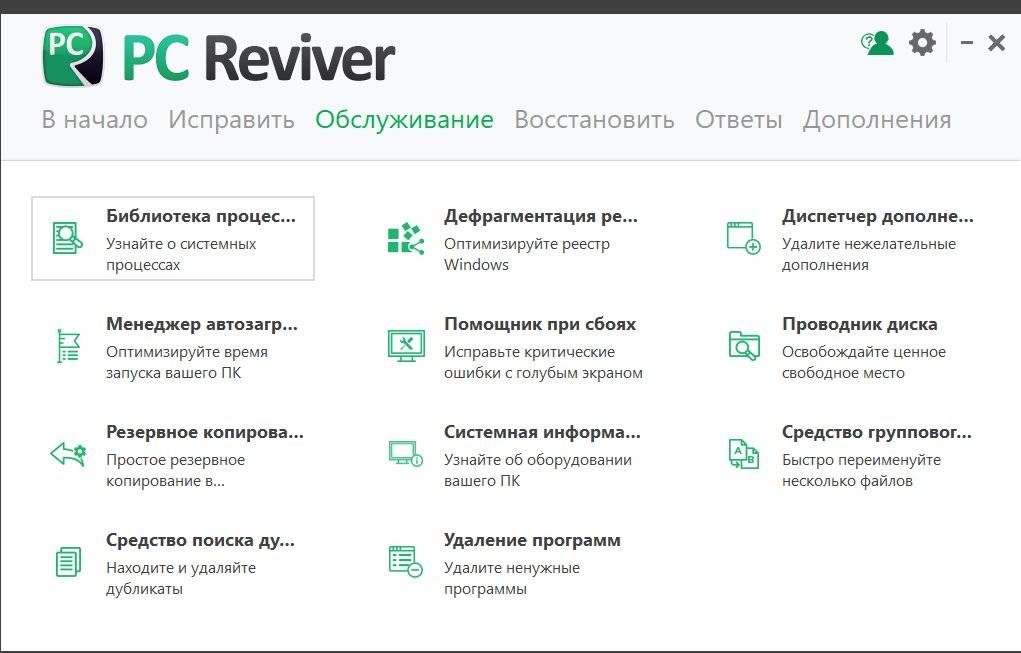Screen dimensions: 1021x653
Task: Click the Менеджер автозагрузки flag list icon
Action: tap(68, 346)
